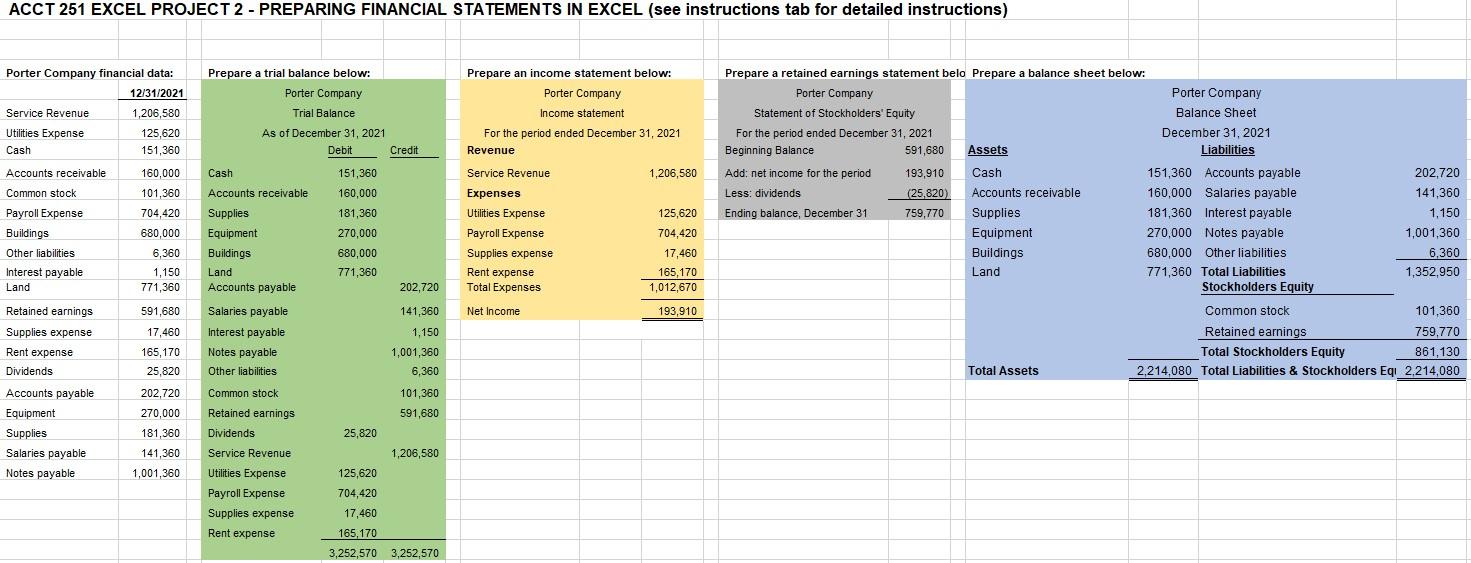
Task: Click 'Notes payable' in the trial balance
Action: 242,352
